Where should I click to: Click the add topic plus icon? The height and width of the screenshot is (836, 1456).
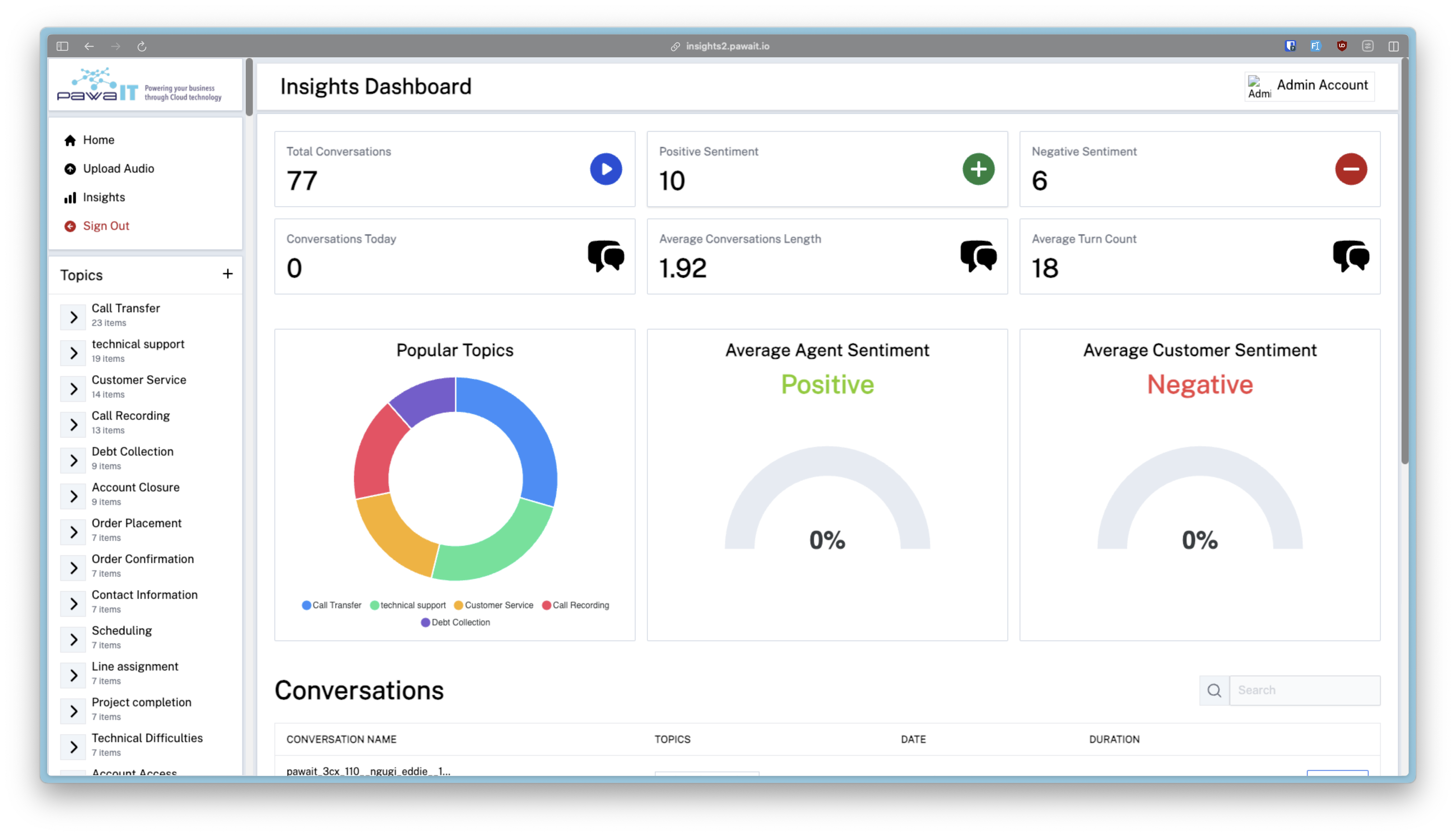(x=227, y=274)
